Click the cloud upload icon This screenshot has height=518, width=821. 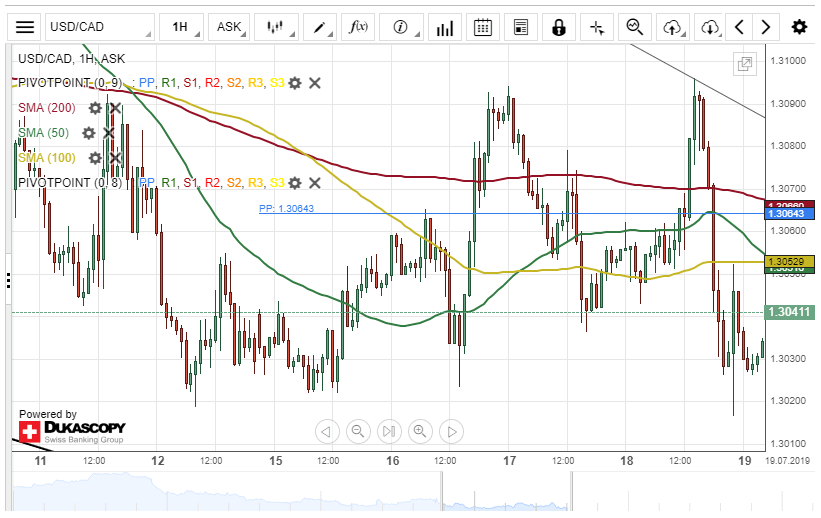point(673,27)
